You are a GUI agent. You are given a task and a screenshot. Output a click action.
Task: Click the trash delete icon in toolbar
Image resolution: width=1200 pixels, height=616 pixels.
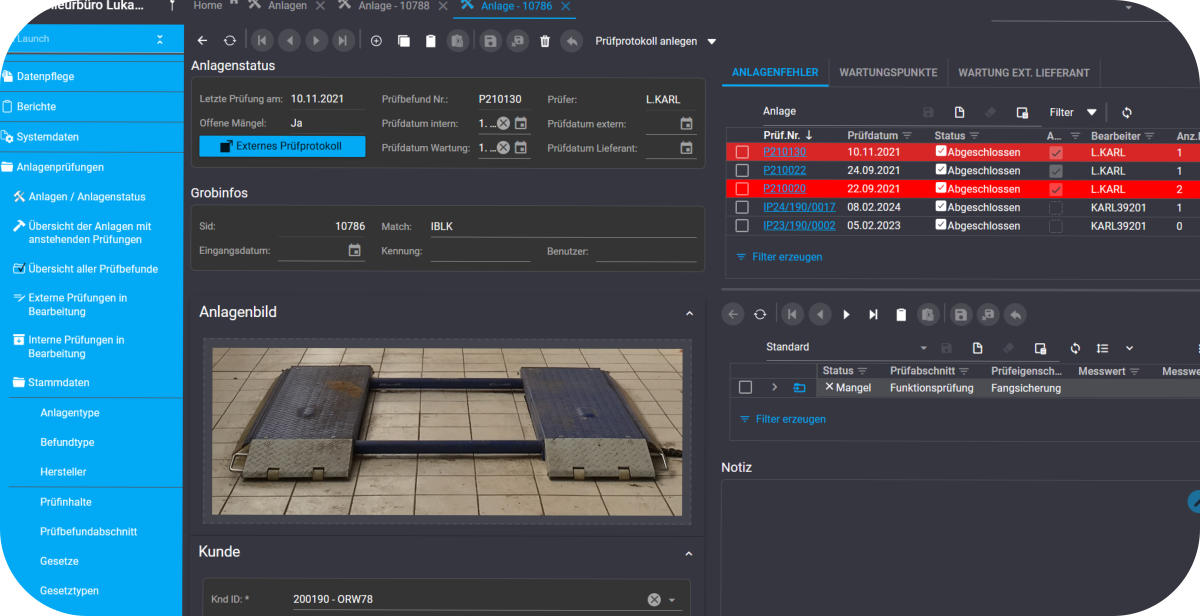[545, 41]
